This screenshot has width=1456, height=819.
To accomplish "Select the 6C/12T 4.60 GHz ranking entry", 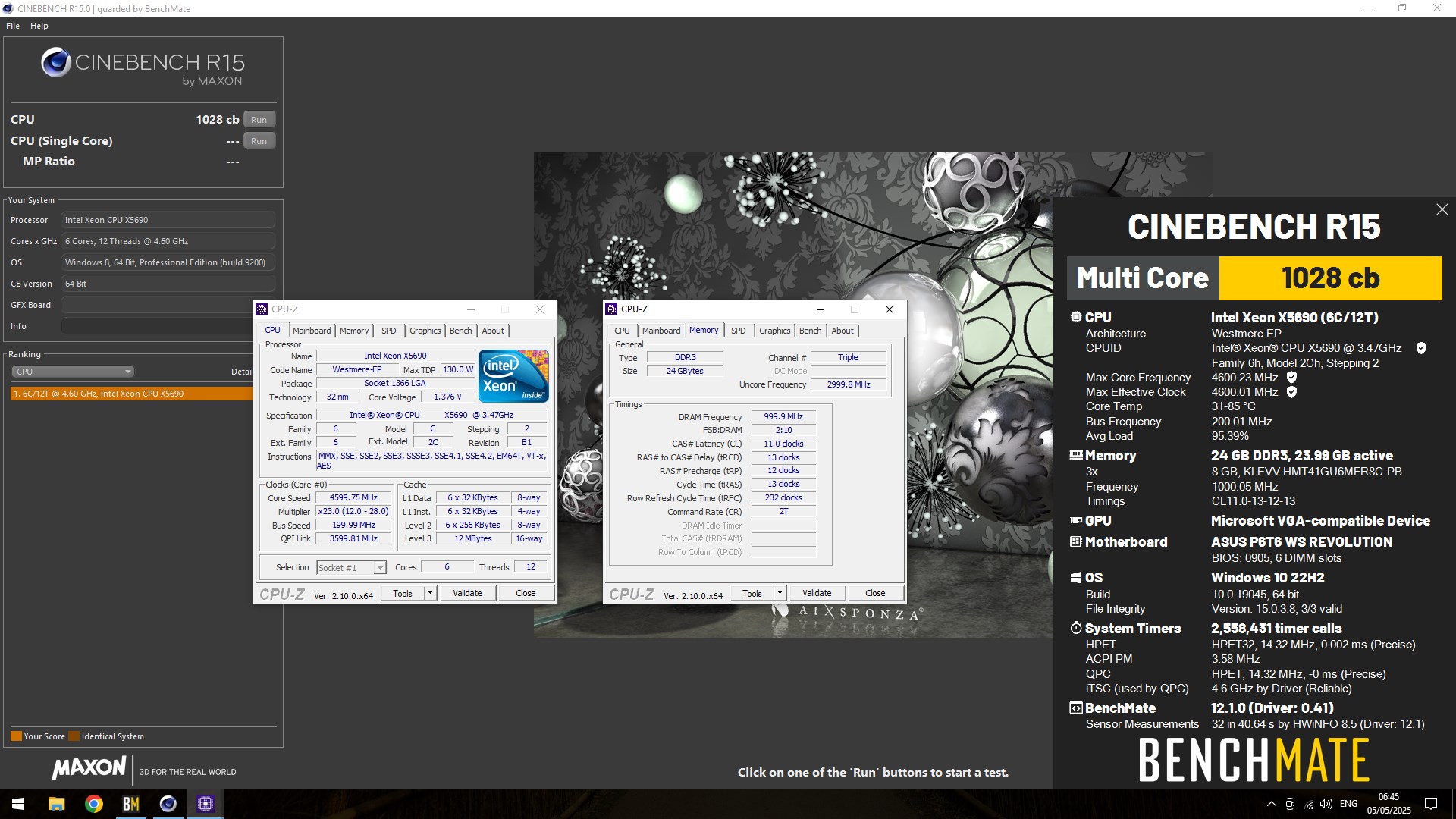I will pyautogui.click(x=131, y=394).
